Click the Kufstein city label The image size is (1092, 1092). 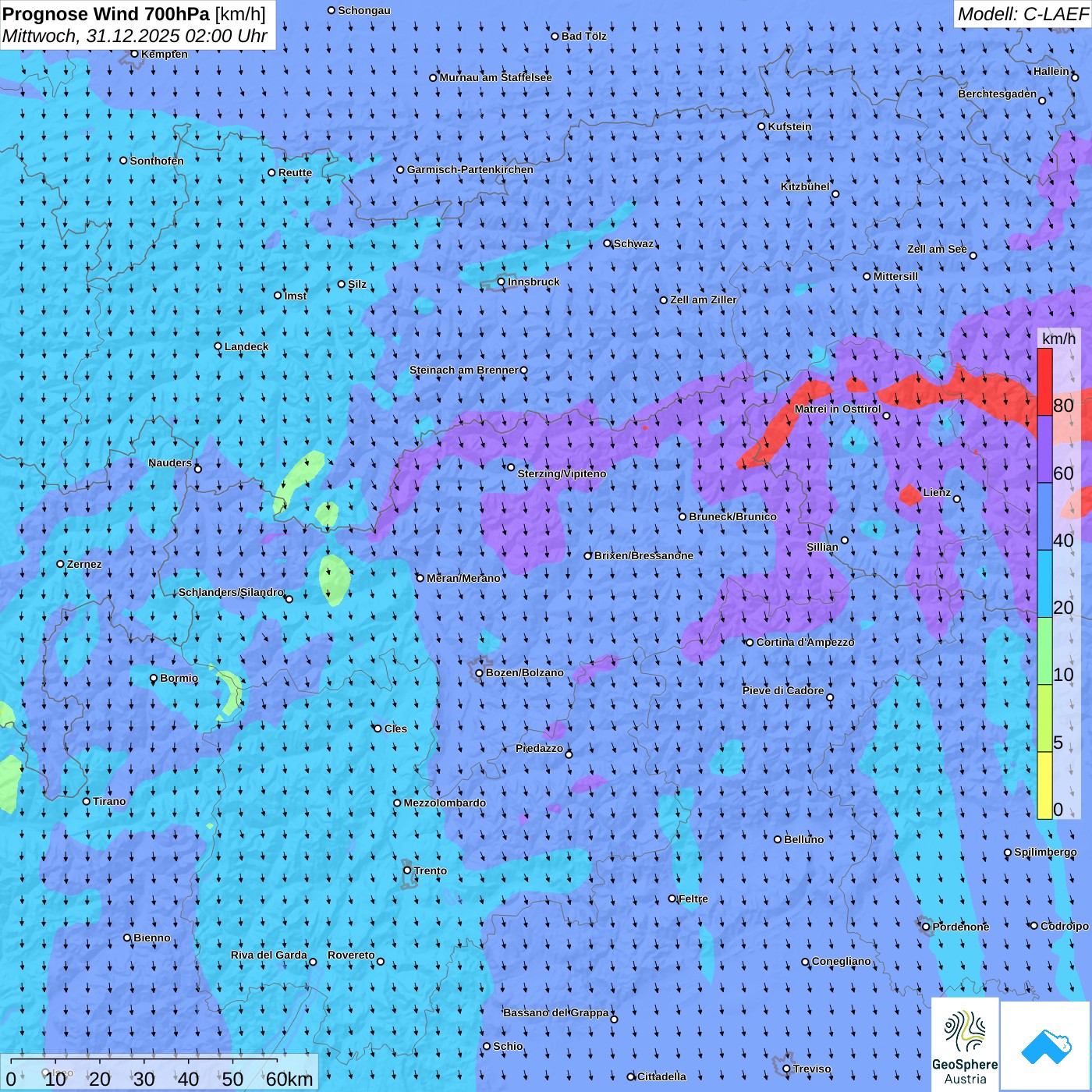pos(789,126)
